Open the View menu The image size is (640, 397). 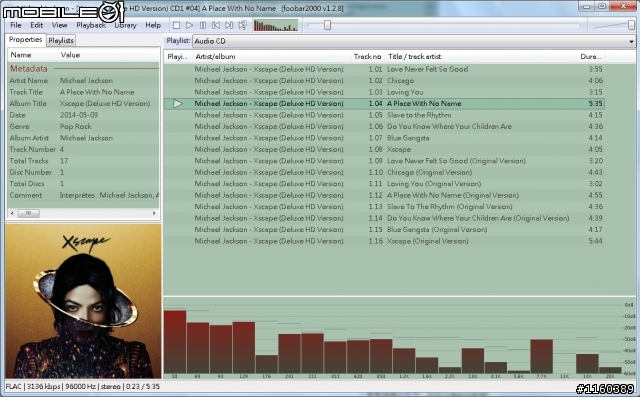tap(59, 25)
